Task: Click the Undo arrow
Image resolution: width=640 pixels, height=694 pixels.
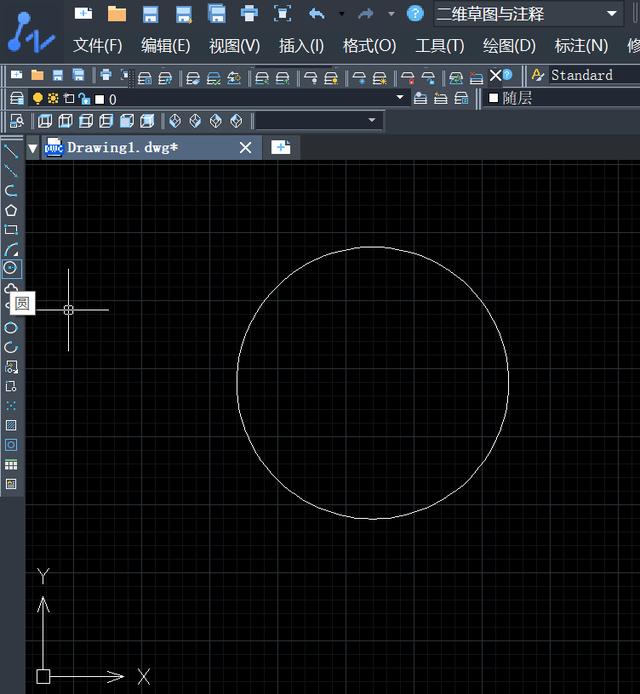Action: [x=316, y=14]
